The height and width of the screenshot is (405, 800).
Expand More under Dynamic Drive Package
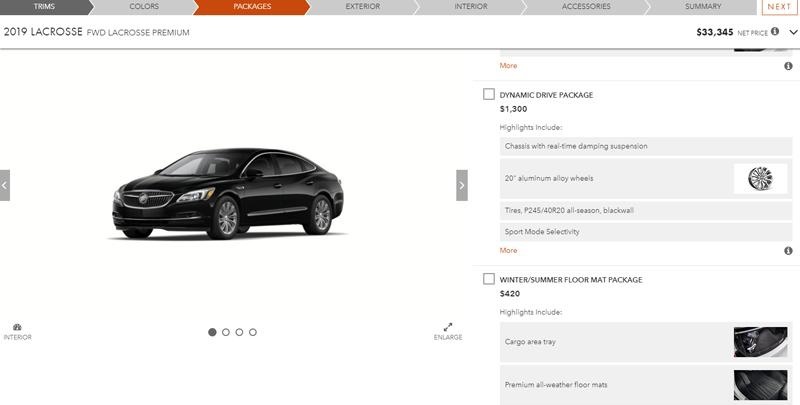click(508, 250)
